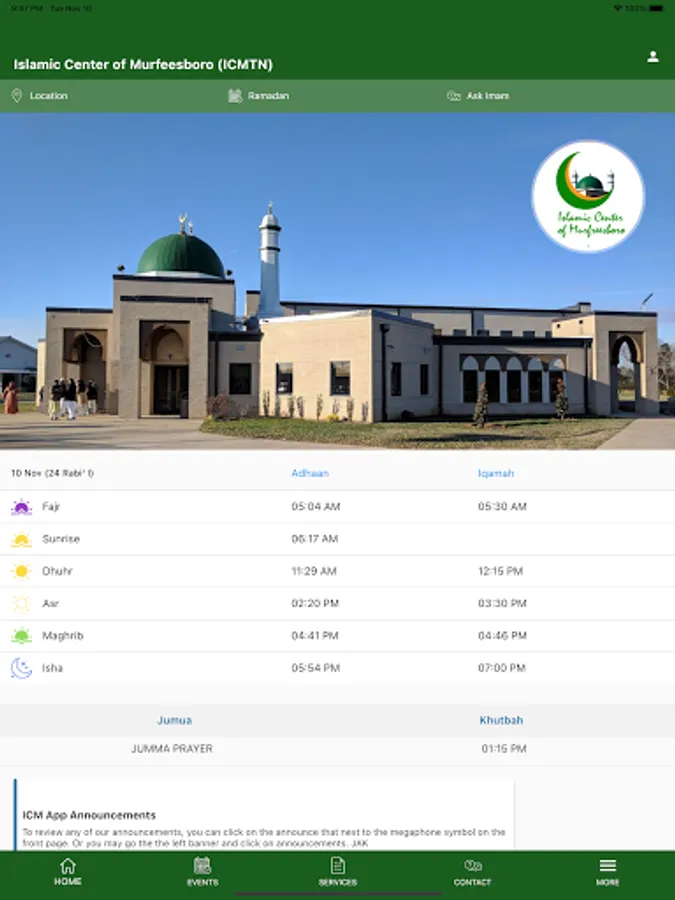Select Asr iqamah time 03:30 PM

click(x=502, y=603)
